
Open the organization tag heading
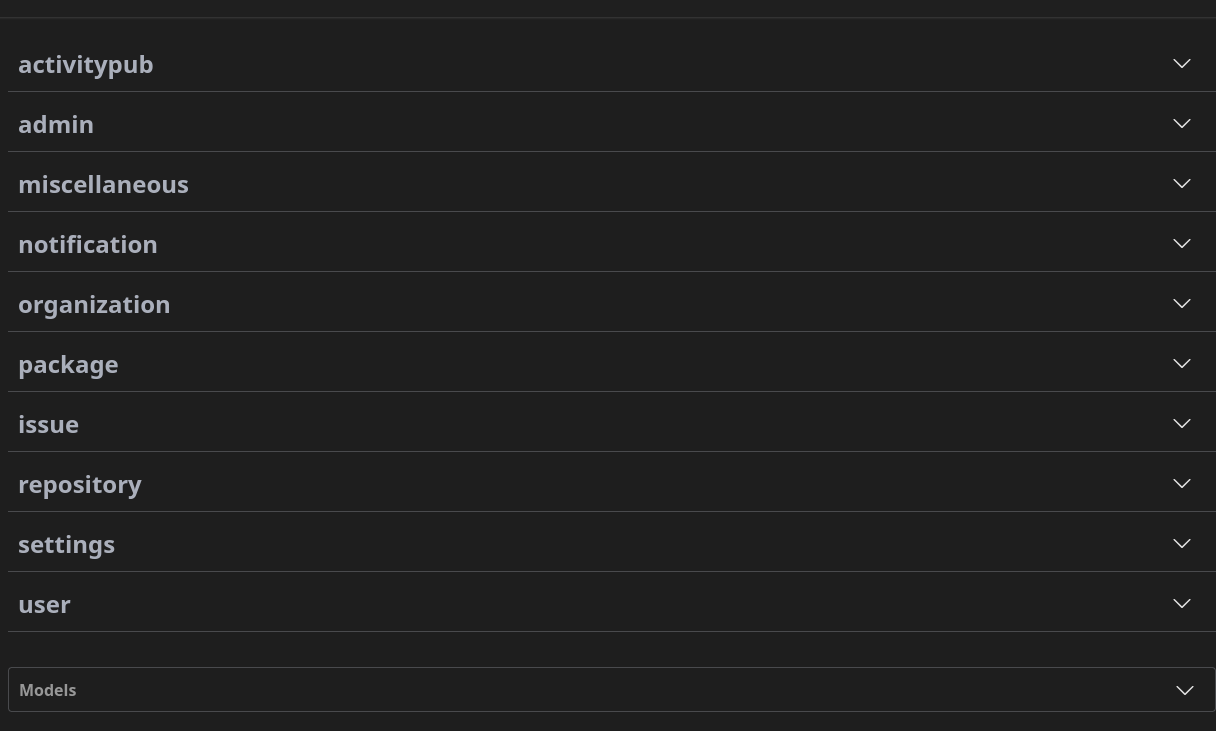94,304
